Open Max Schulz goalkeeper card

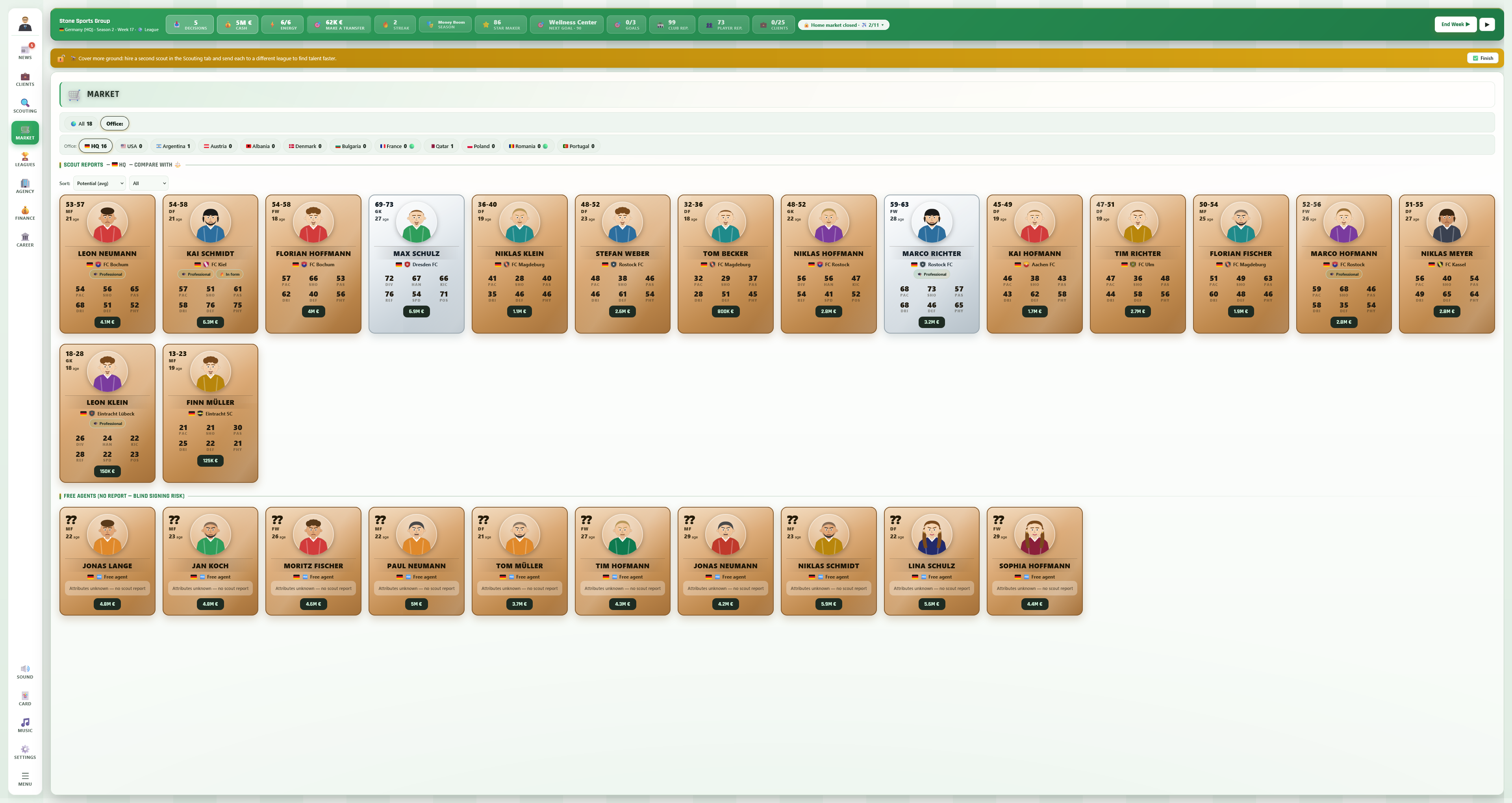(416, 263)
